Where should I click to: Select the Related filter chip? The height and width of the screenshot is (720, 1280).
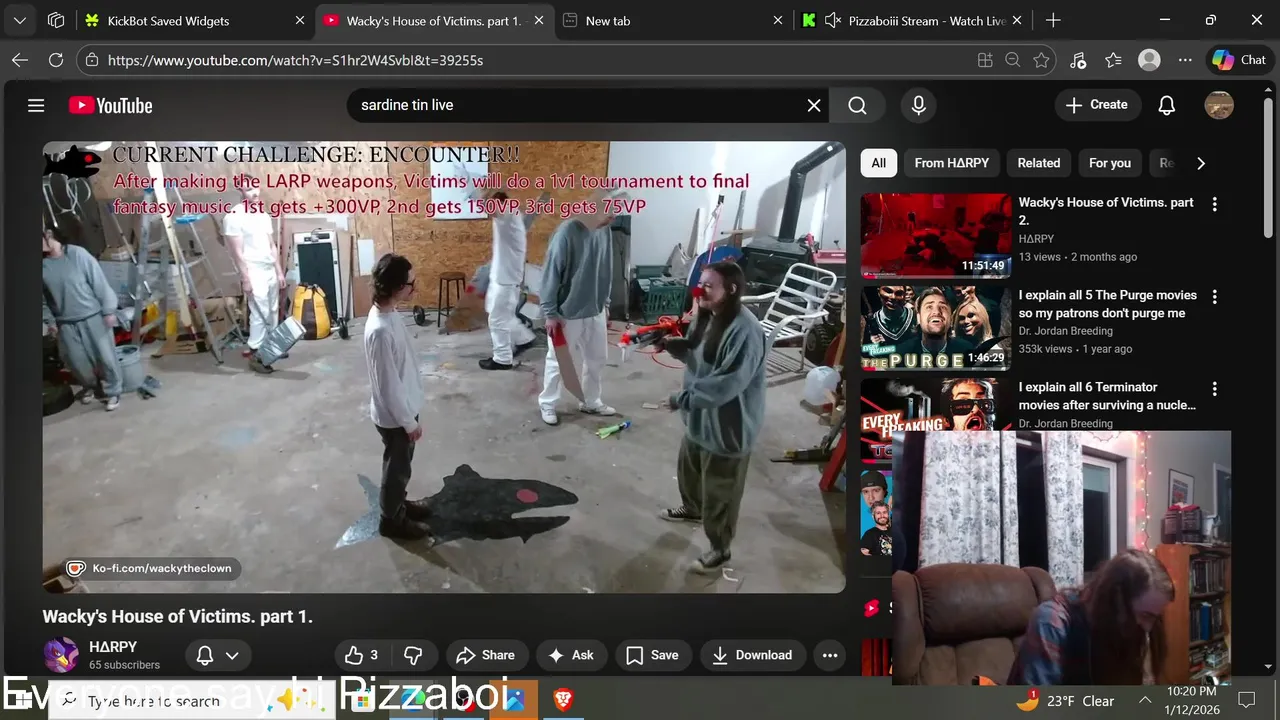coord(1039,163)
